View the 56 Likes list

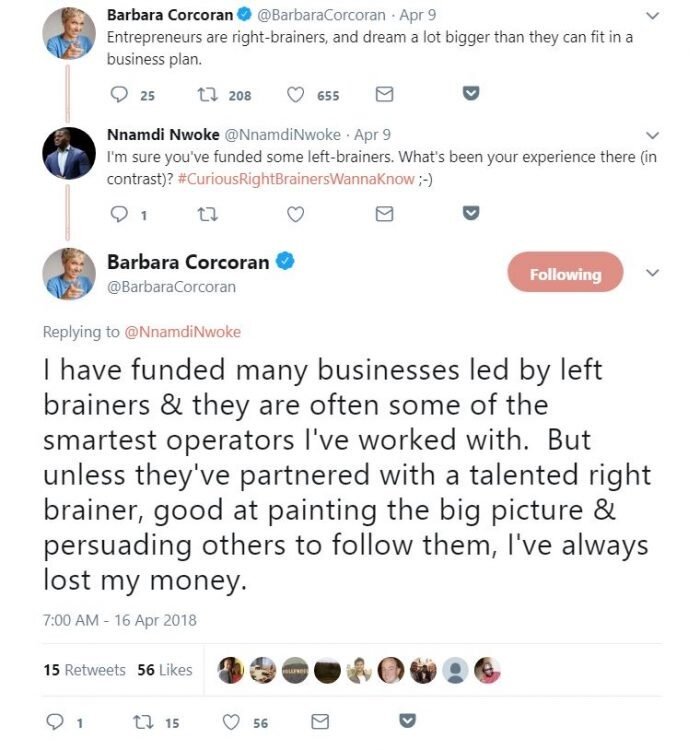click(165, 670)
